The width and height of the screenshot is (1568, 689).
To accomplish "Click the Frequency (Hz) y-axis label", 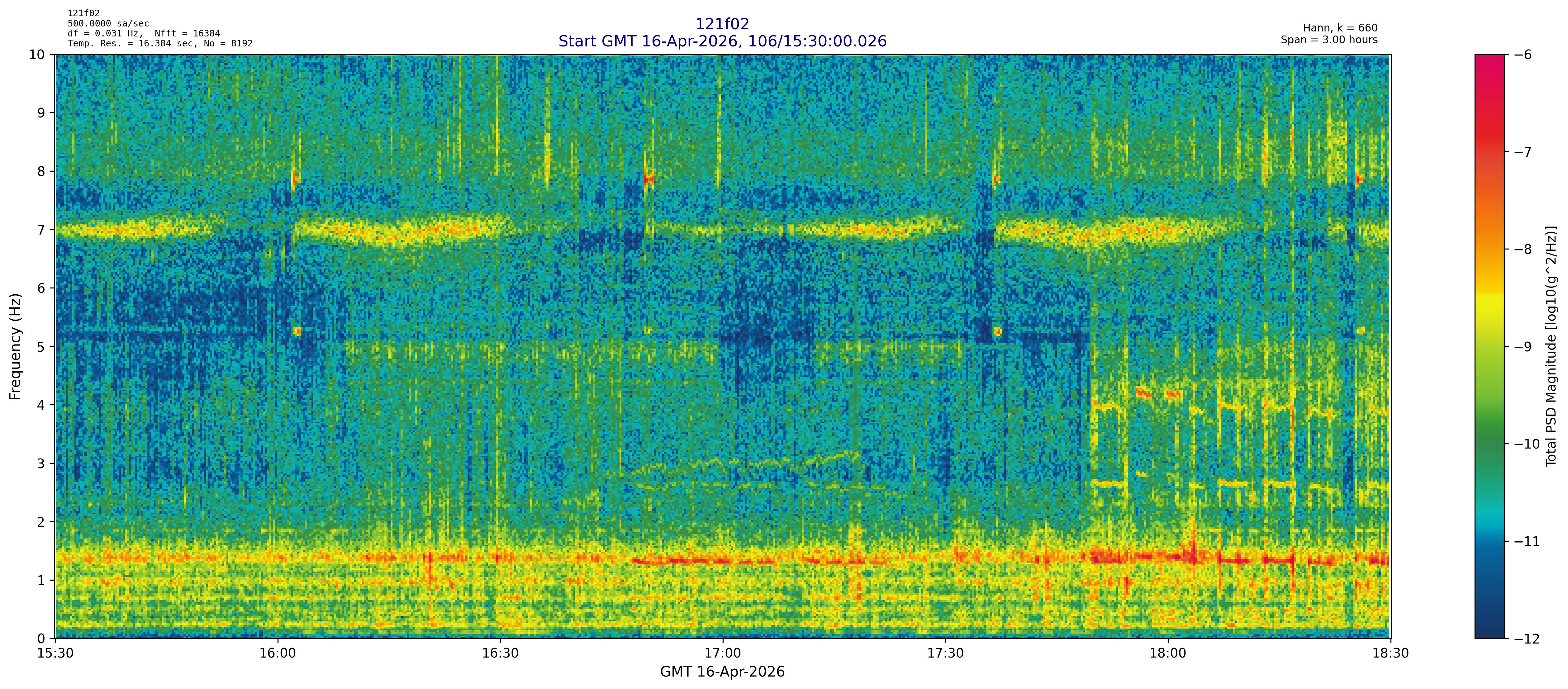I will point(15,346).
